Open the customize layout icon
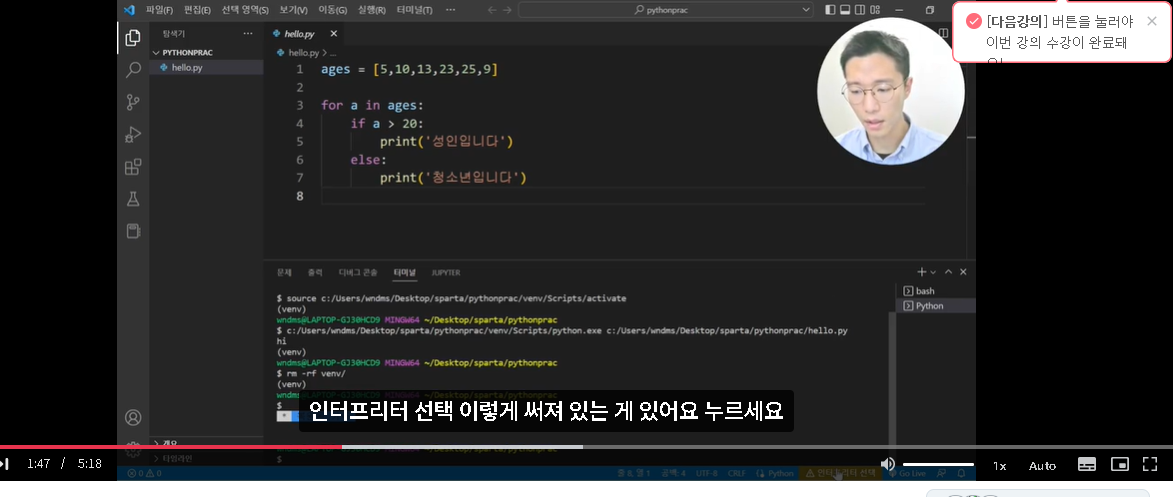 876,10
